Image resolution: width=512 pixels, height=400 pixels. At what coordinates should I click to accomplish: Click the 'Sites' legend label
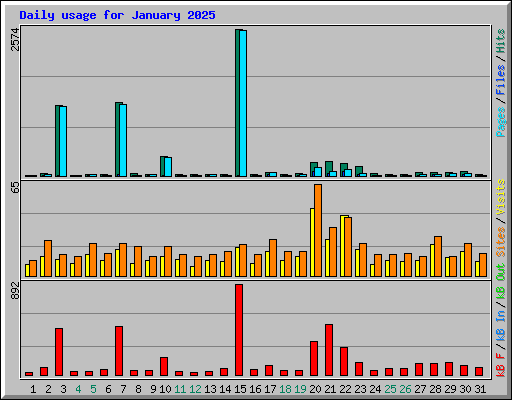(501, 242)
